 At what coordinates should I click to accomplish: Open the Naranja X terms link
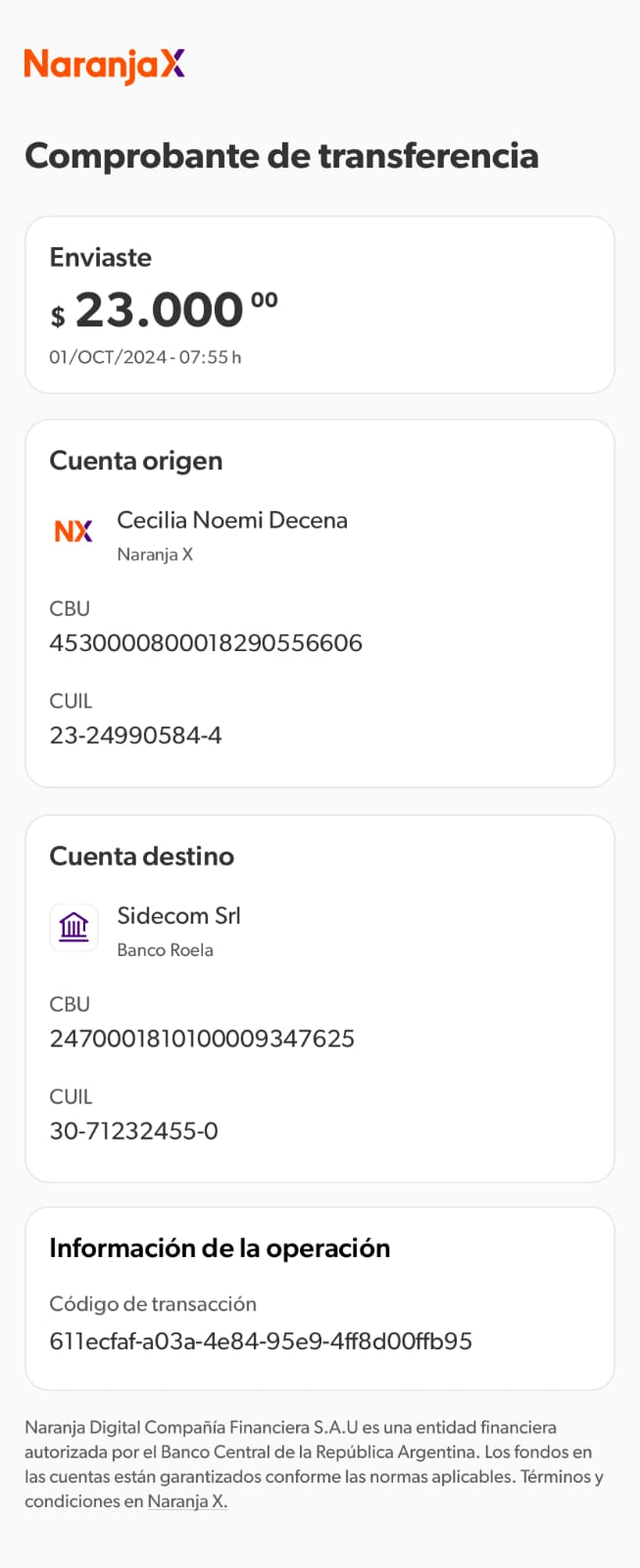[x=187, y=1501]
